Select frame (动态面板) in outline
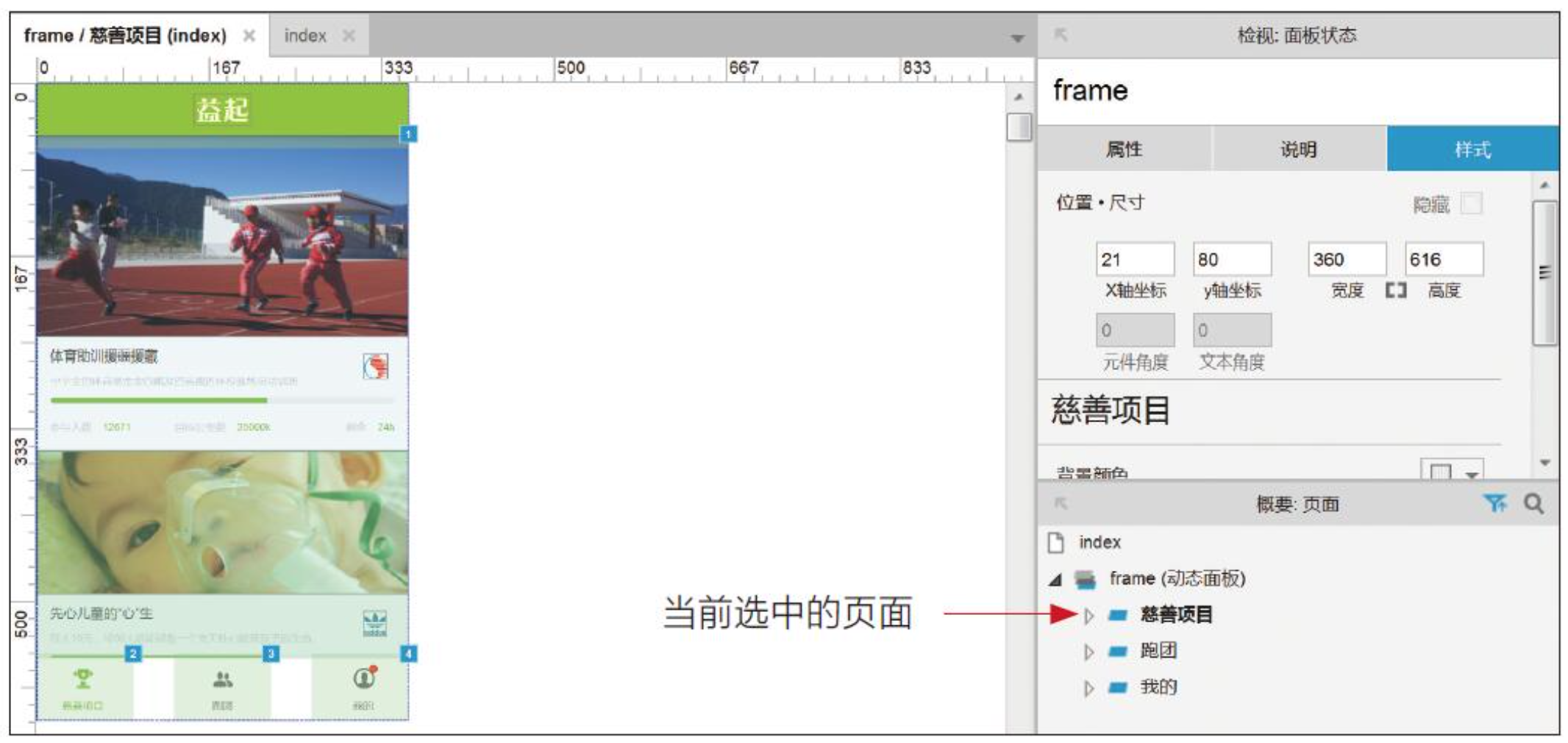The height and width of the screenshot is (743, 1568). tap(1177, 578)
